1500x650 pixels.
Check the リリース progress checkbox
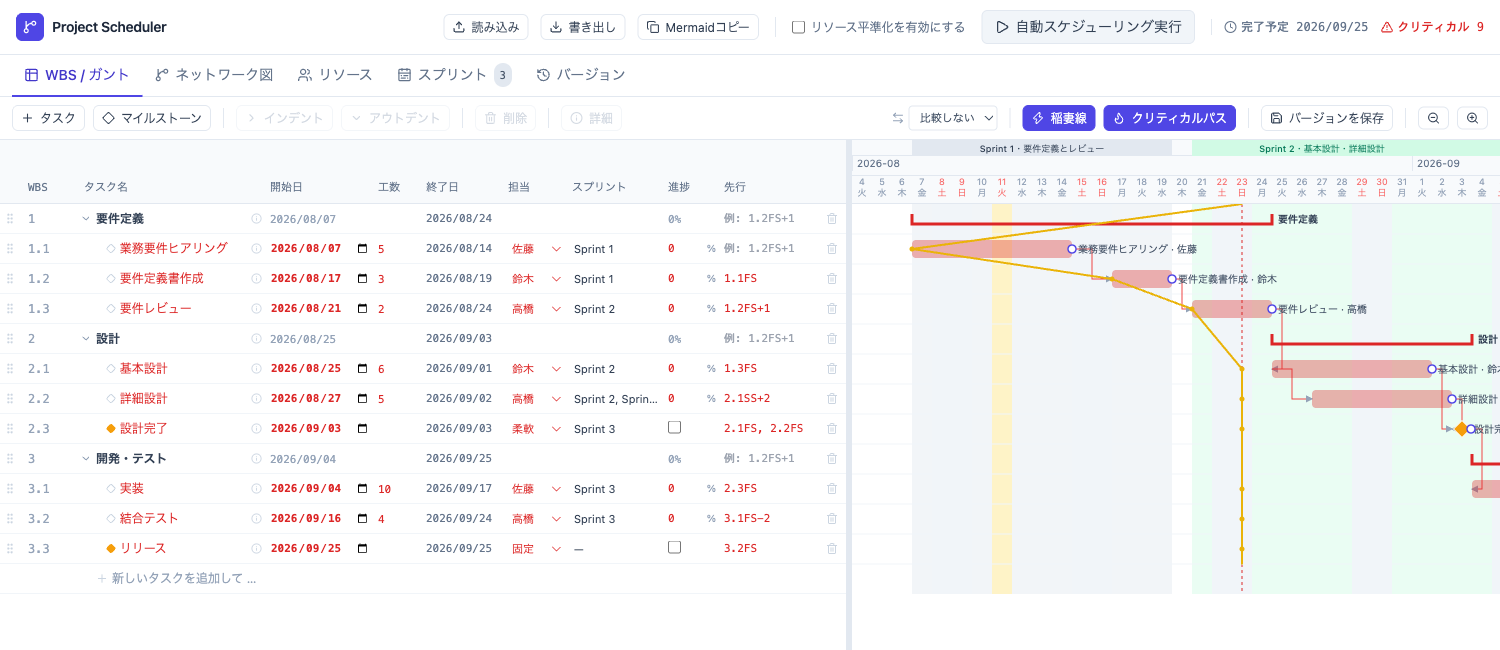(x=674, y=547)
